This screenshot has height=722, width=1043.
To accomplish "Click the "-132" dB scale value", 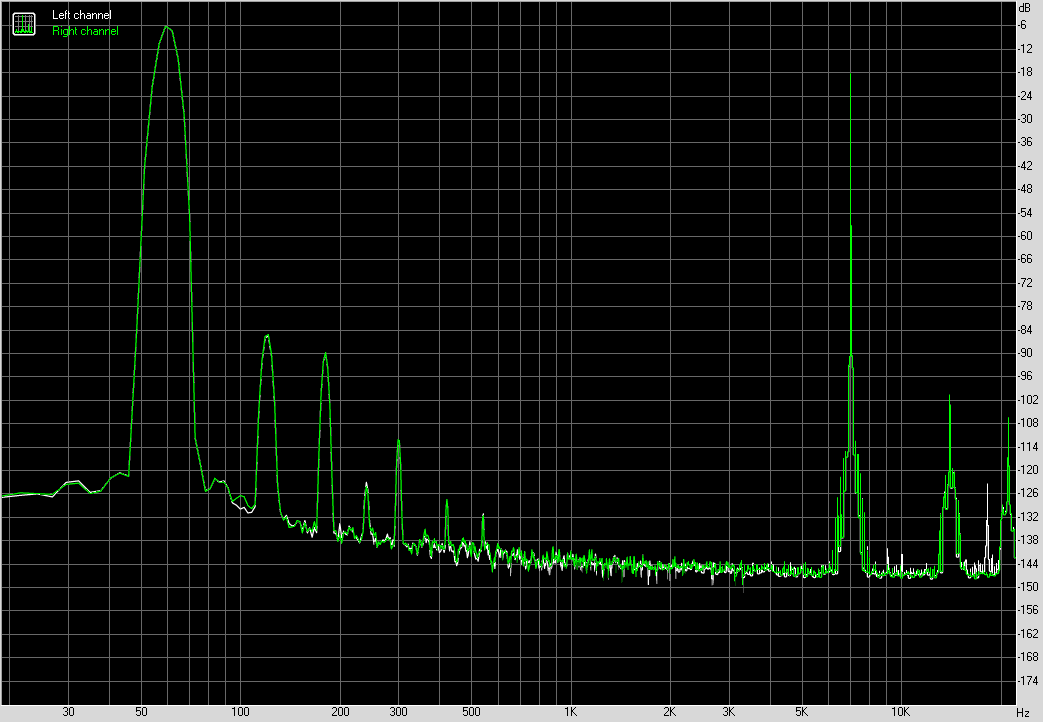I will pyautogui.click(x=1028, y=517).
